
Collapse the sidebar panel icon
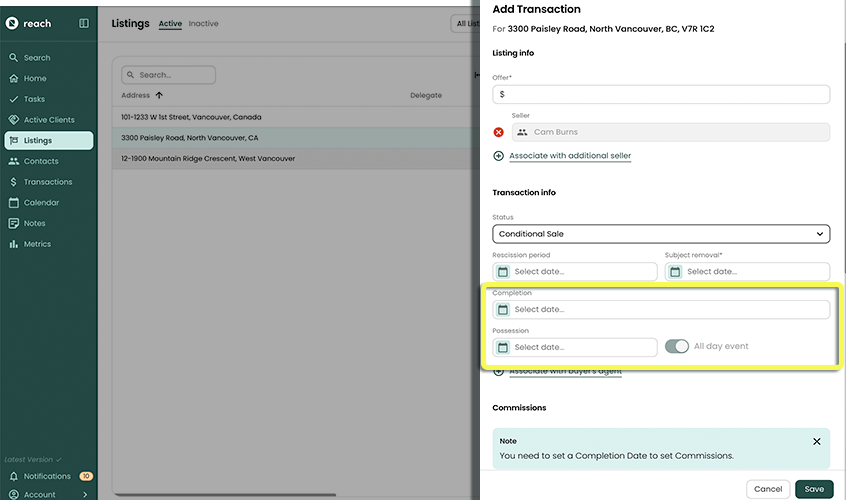pyautogui.click(x=84, y=23)
